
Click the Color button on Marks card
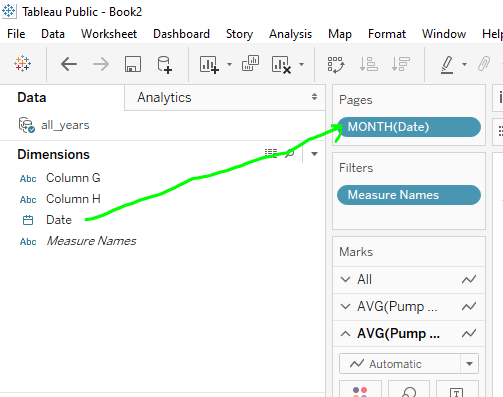[x=360, y=390]
